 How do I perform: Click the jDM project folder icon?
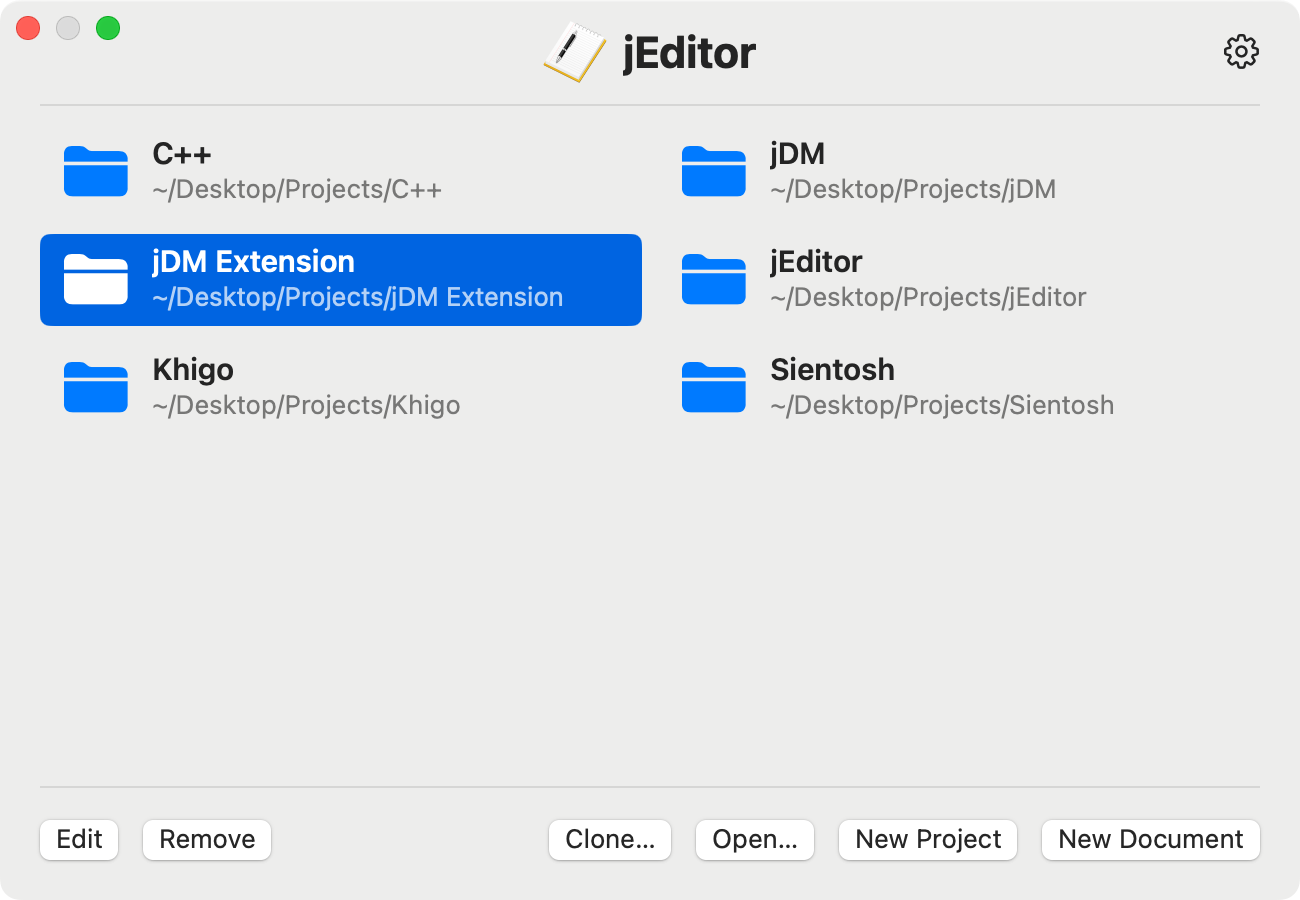click(x=714, y=171)
